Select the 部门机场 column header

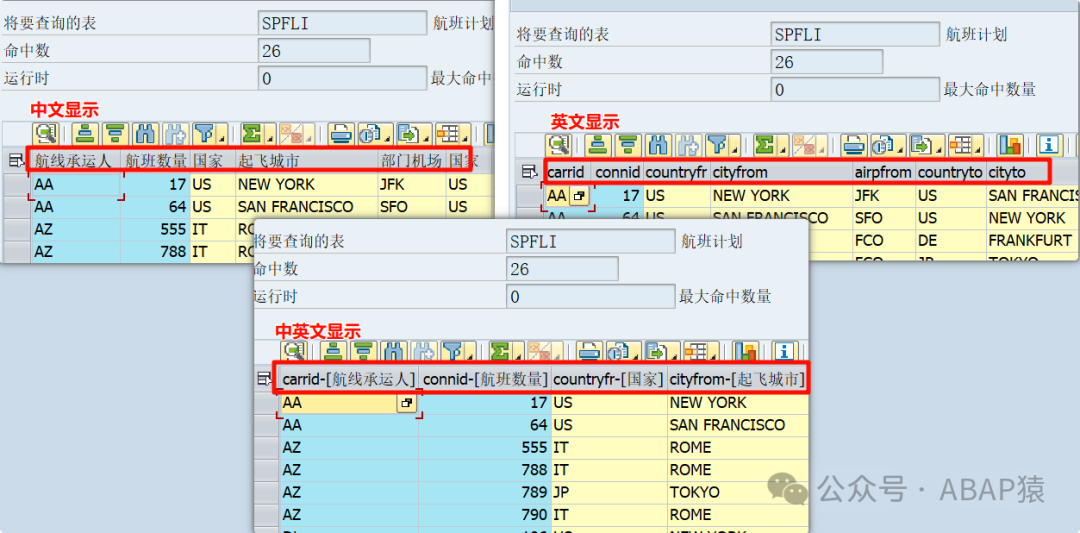[x=412, y=161]
